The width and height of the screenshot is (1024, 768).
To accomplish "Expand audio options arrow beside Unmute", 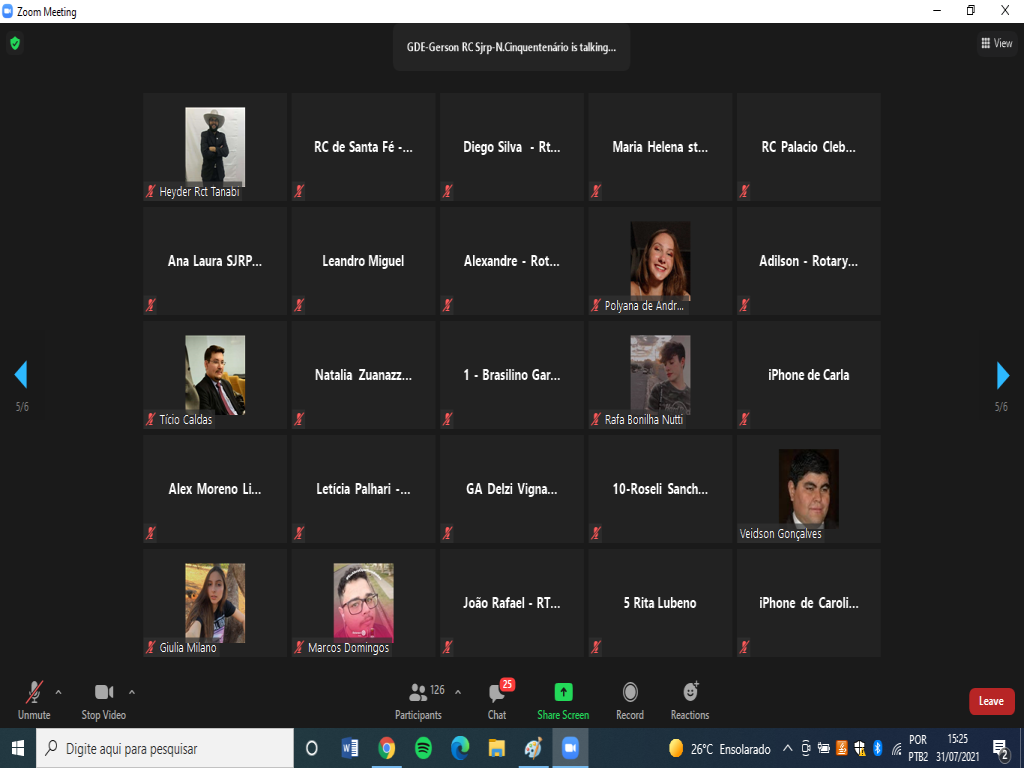I will click(58, 691).
